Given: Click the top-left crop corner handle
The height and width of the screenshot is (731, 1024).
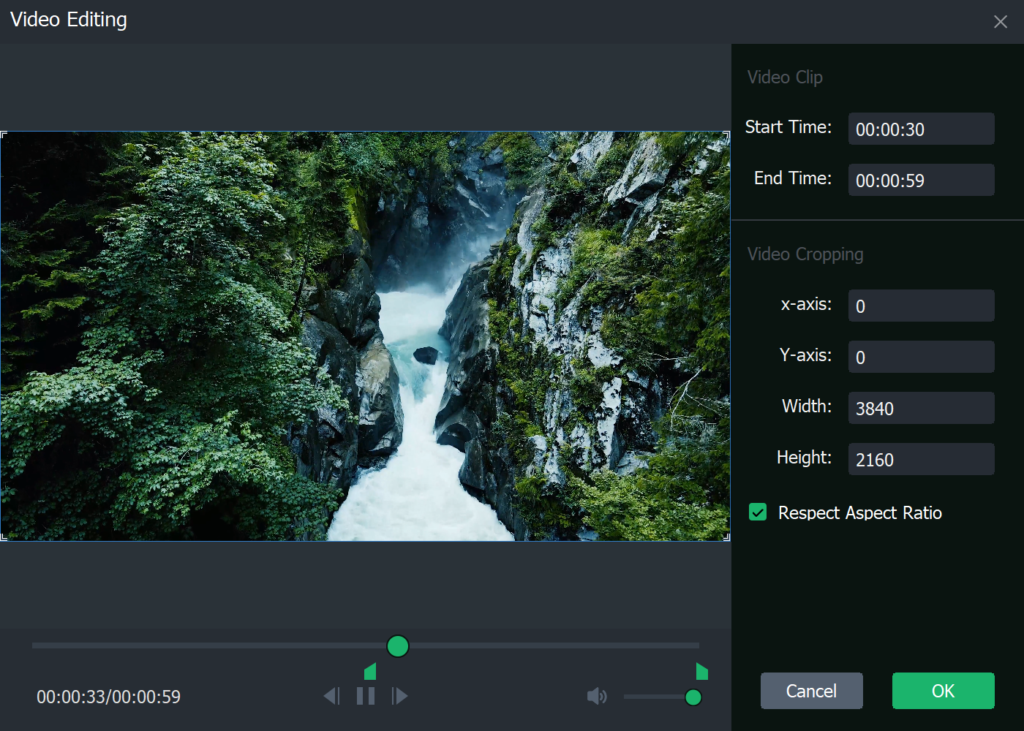Looking at the screenshot, I should 4,135.
